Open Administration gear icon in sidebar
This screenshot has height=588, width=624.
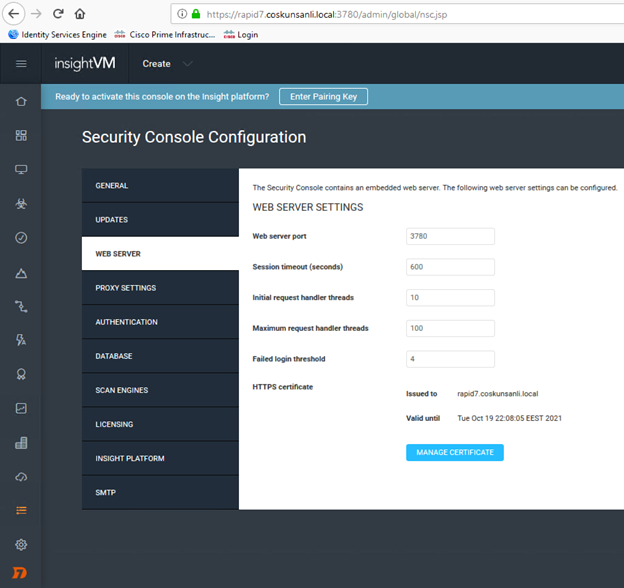click(x=21, y=545)
